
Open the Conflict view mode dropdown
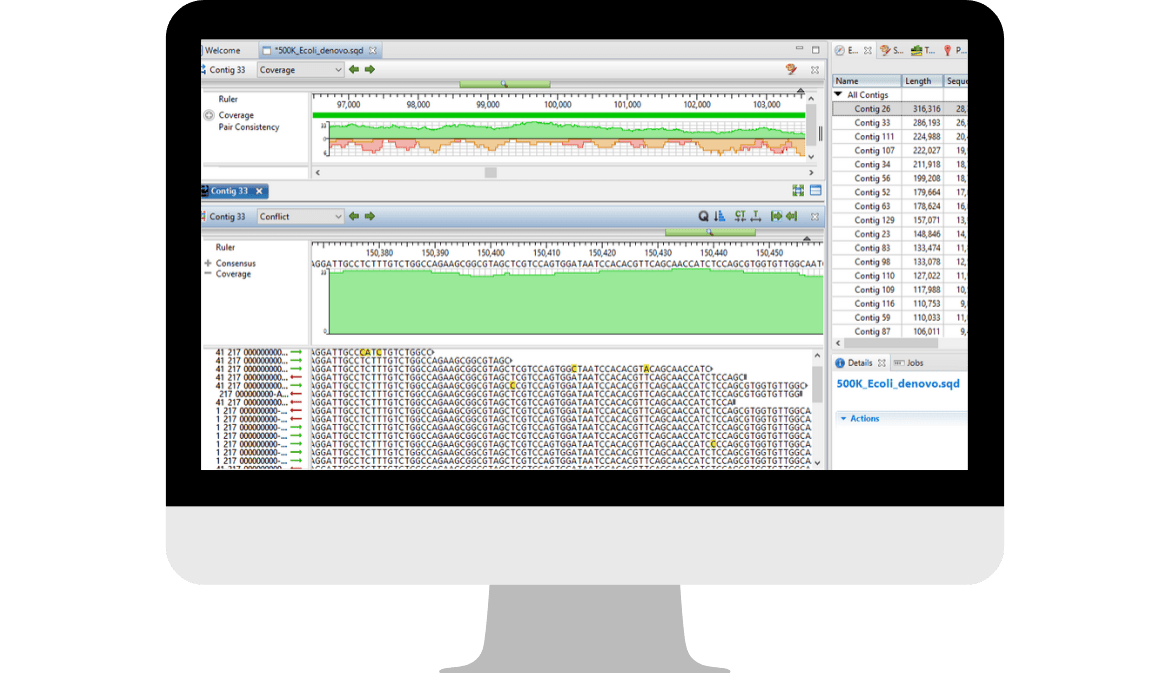(x=301, y=215)
